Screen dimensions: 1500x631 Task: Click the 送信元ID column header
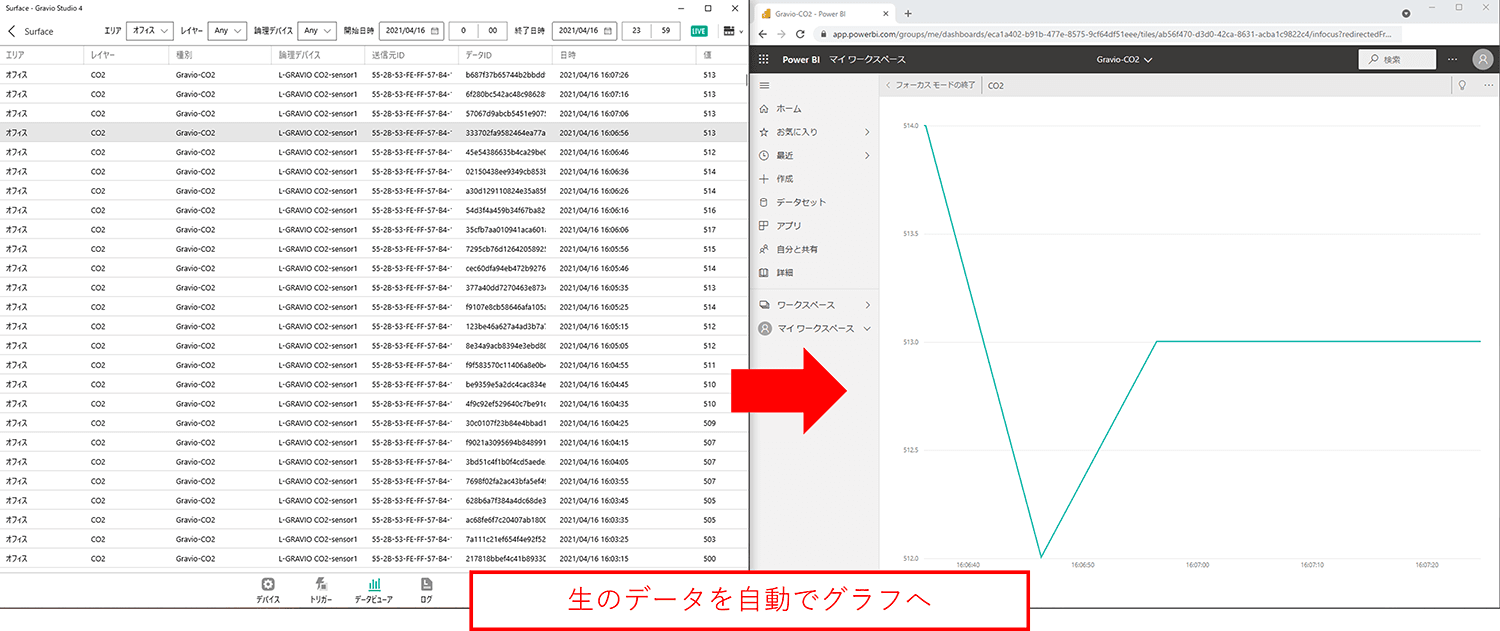coord(414,55)
